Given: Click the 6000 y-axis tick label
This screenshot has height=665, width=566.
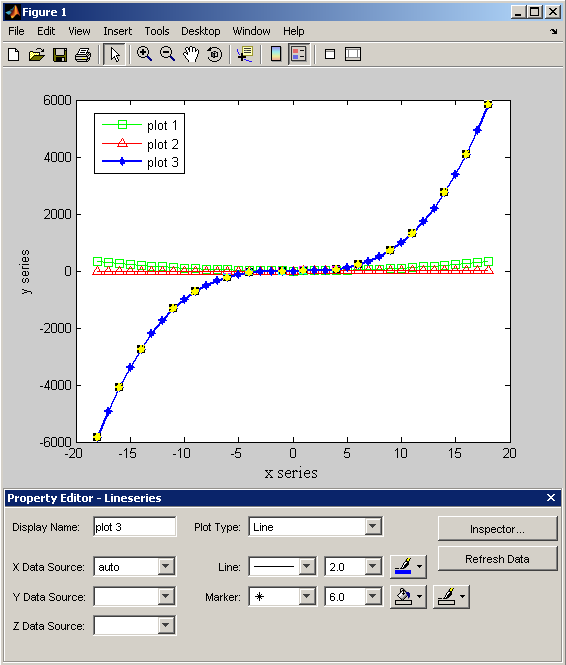Looking at the screenshot, I should click(x=57, y=101).
